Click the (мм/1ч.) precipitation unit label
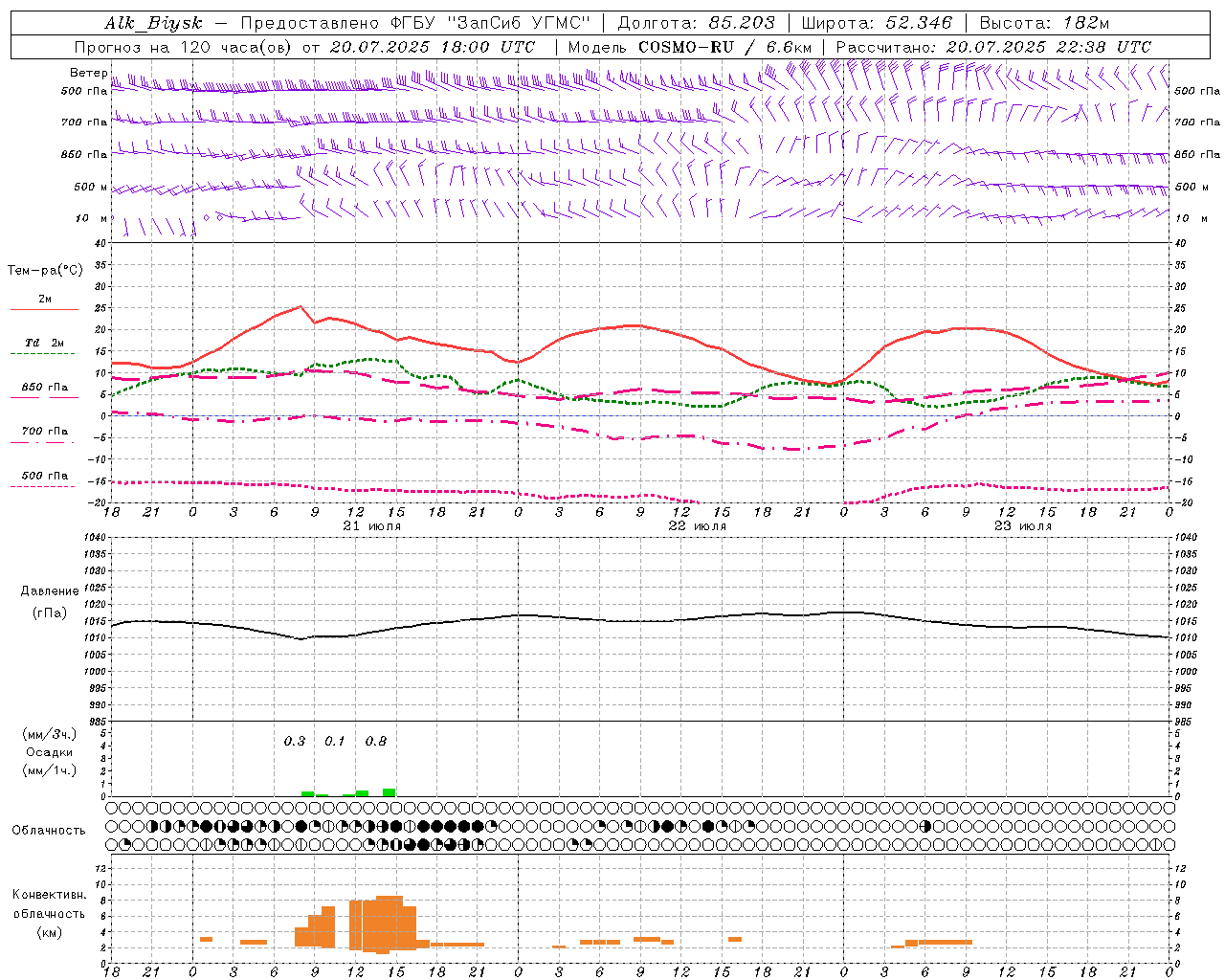Screen dimensions: 1225x980 pyautogui.click(x=50, y=770)
